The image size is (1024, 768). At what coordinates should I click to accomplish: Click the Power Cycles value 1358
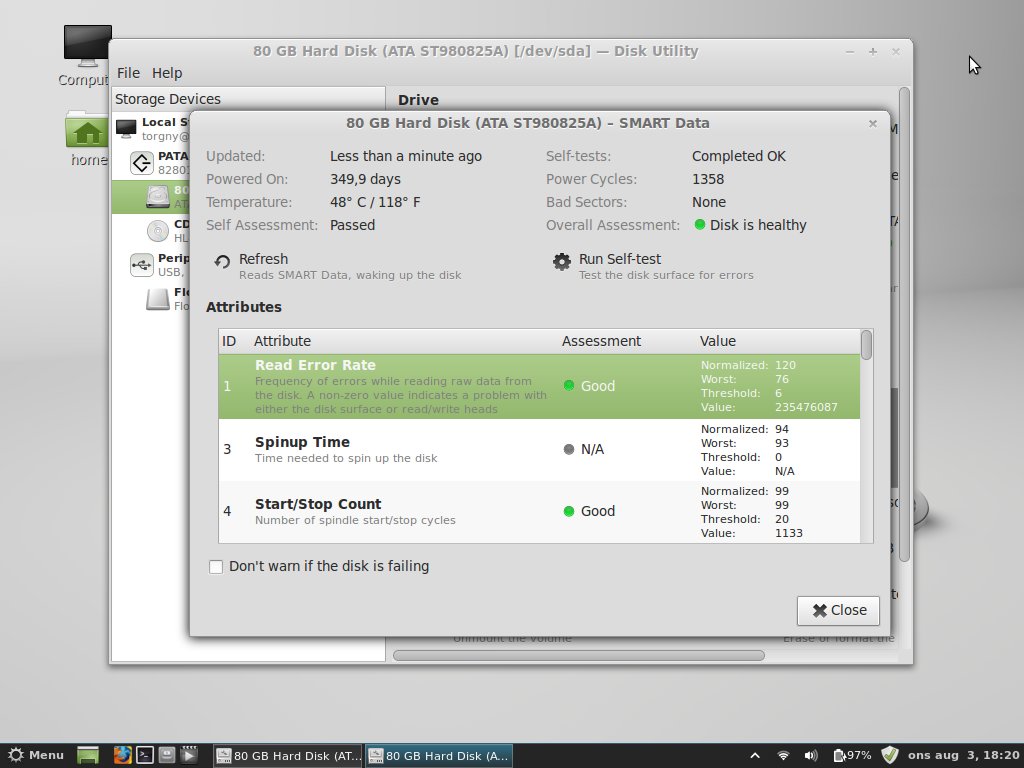[x=708, y=180]
